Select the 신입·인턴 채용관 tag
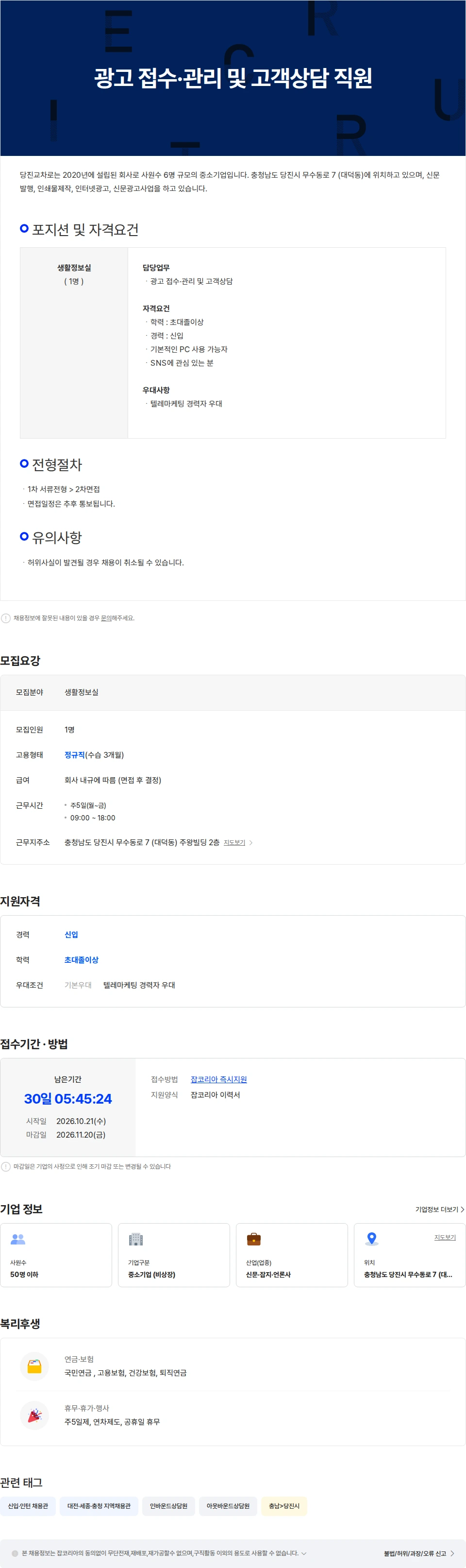This screenshot has height=1568, width=466. [x=28, y=1506]
